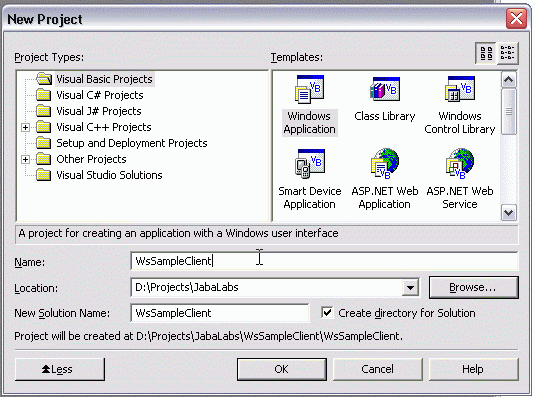Viewport: 535px width, 397px height.
Task: Open the Location dropdown list
Action: pos(410,288)
